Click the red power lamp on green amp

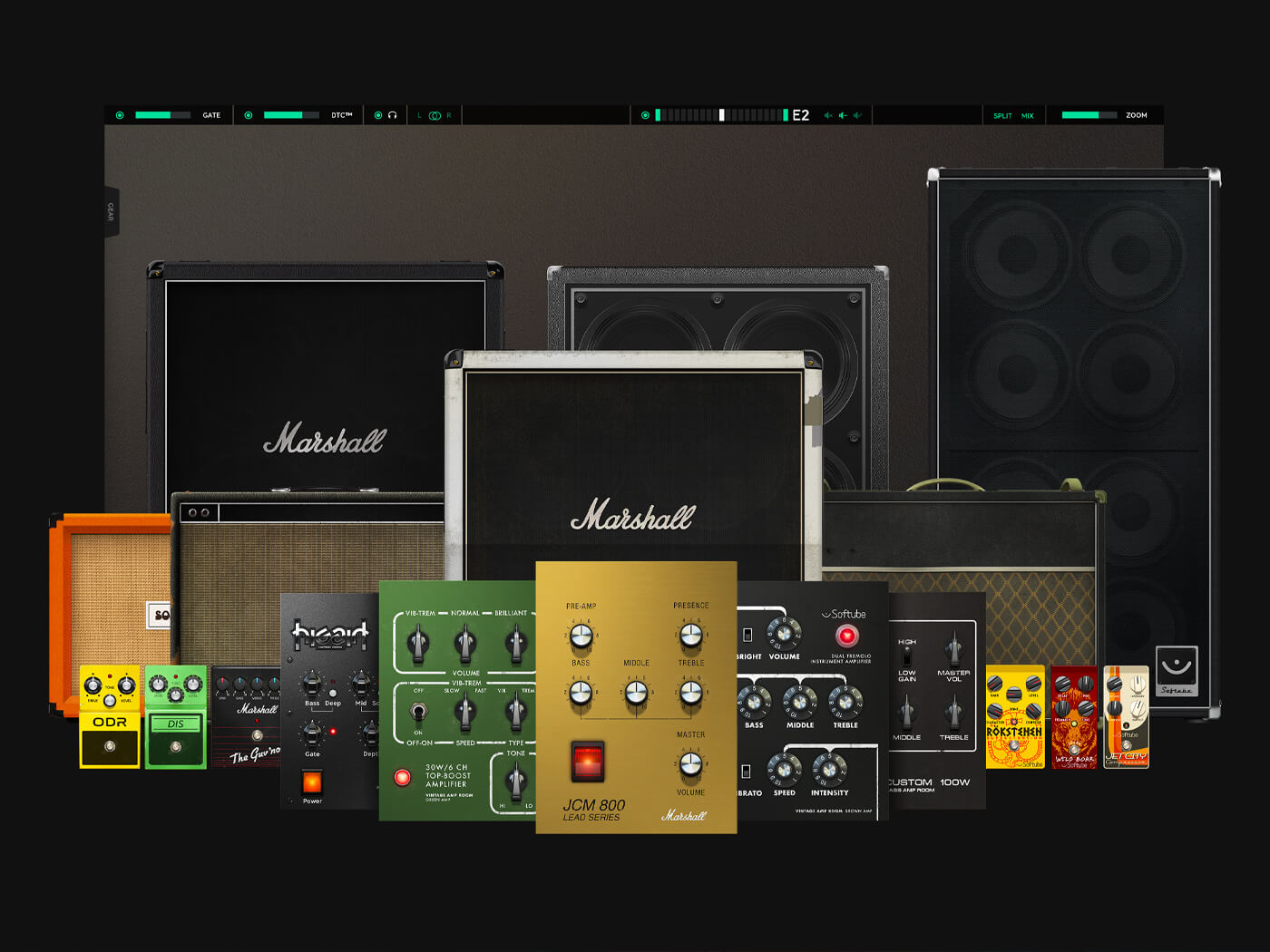(402, 777)
